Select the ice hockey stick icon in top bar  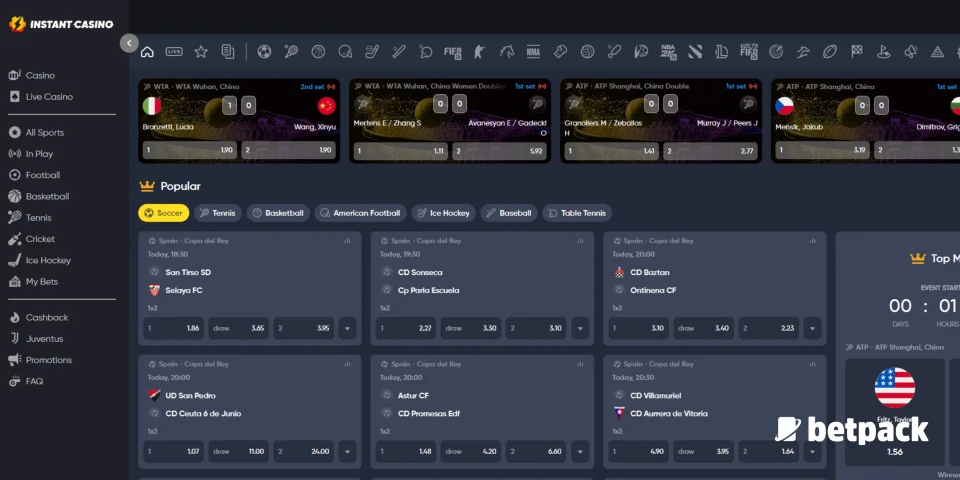372,52
